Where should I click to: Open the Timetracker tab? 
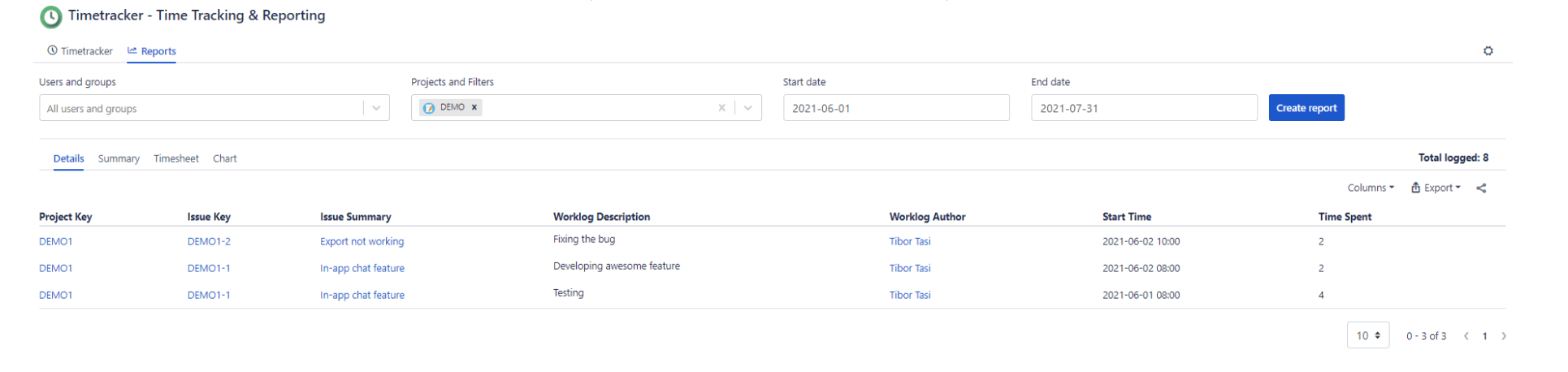point(80,50)
